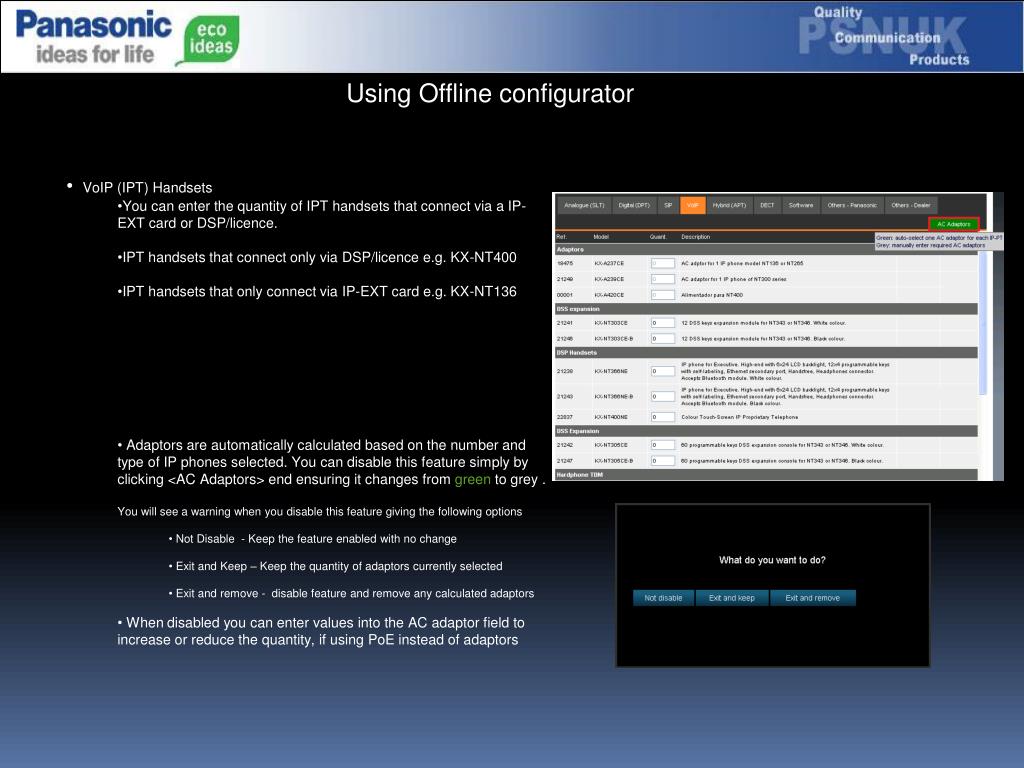The height and width of the screenshot is (768, 1024).
Task: Click the DSP Handsets section header
Action: click(766, 353)
